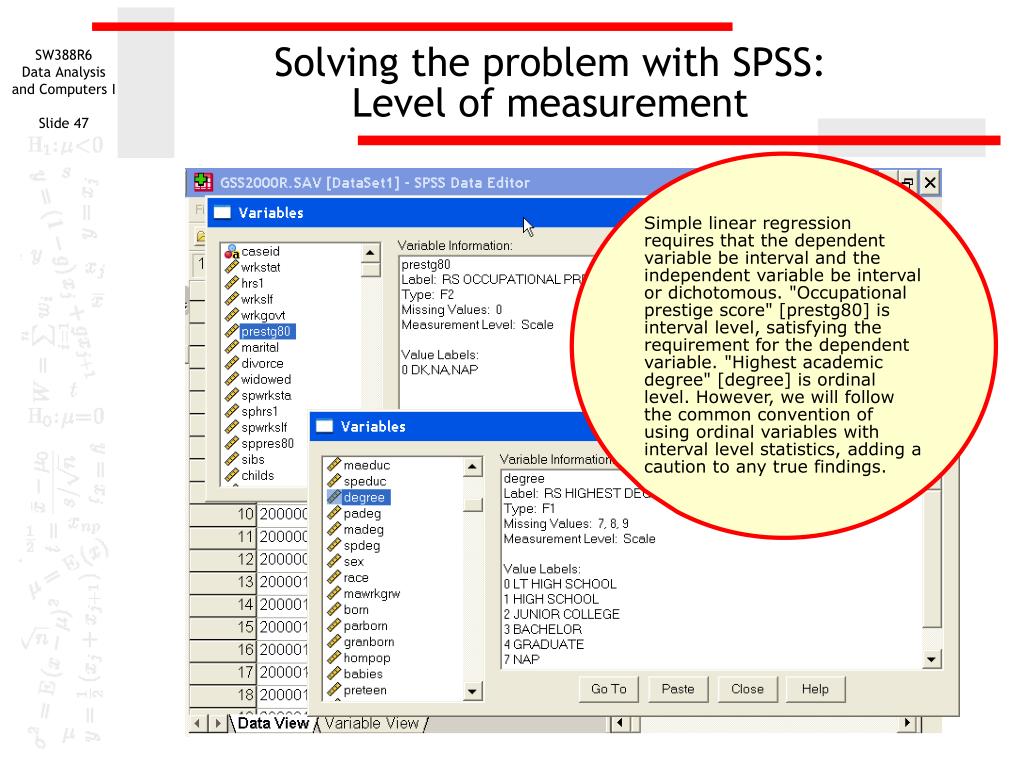The image size is (1024, 768).
Task: Click ruler icon beside speduc variable
Action: point(334,481)
